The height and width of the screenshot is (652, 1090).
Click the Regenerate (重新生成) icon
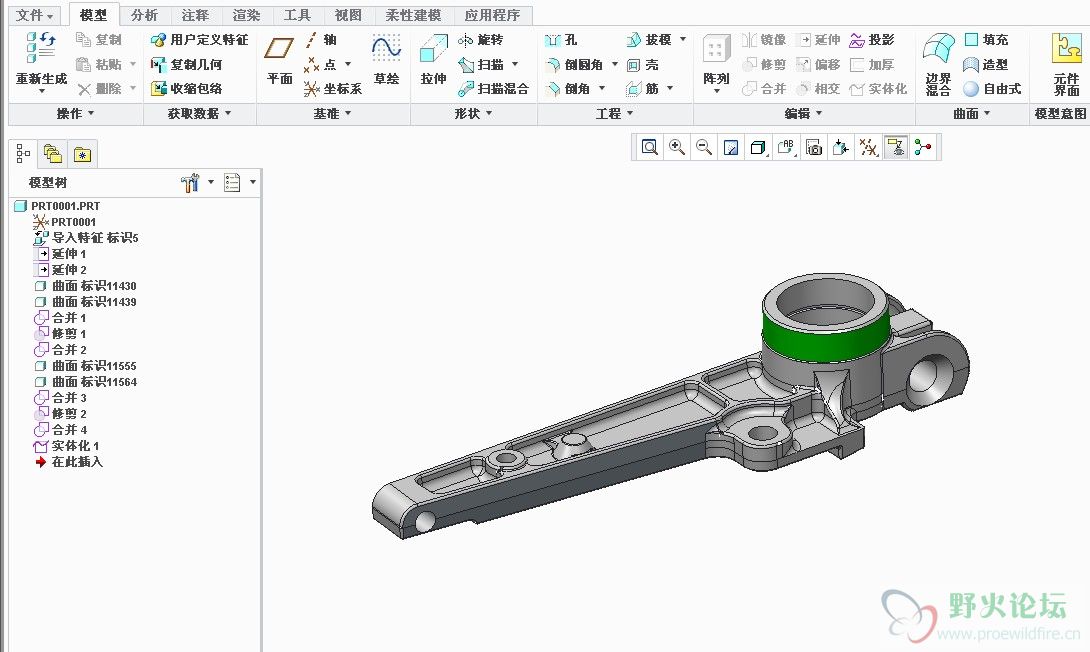click(x=41, y=47)
